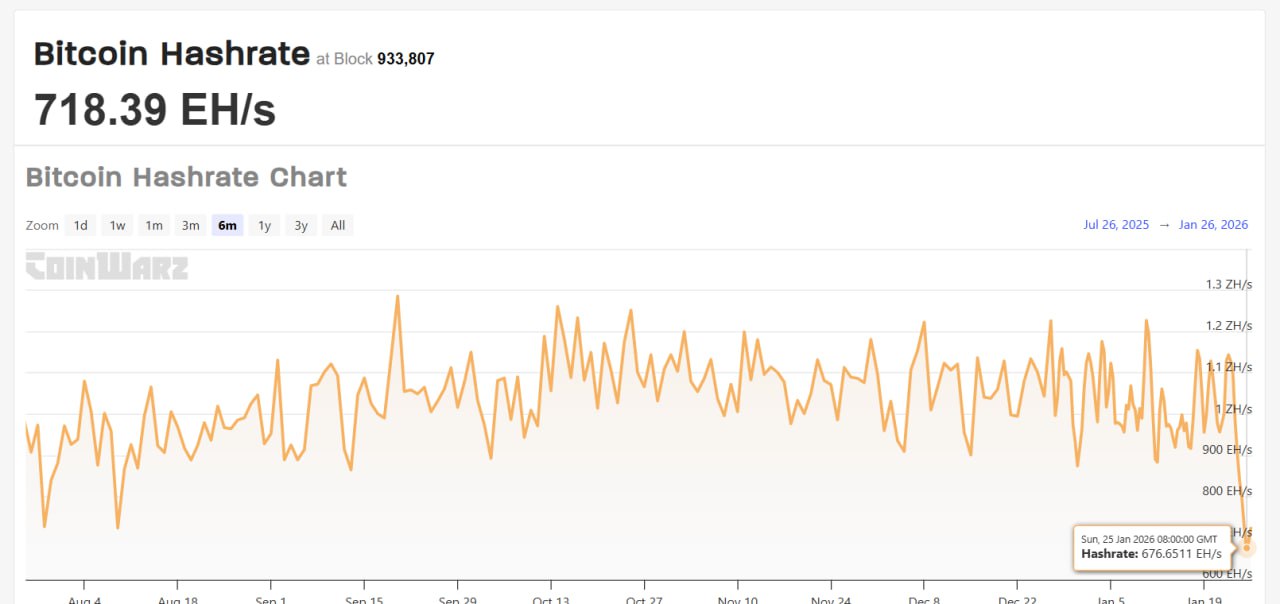Screen dimensions: 1280x604
Task: Show All hashrate history
Action: 338,225
